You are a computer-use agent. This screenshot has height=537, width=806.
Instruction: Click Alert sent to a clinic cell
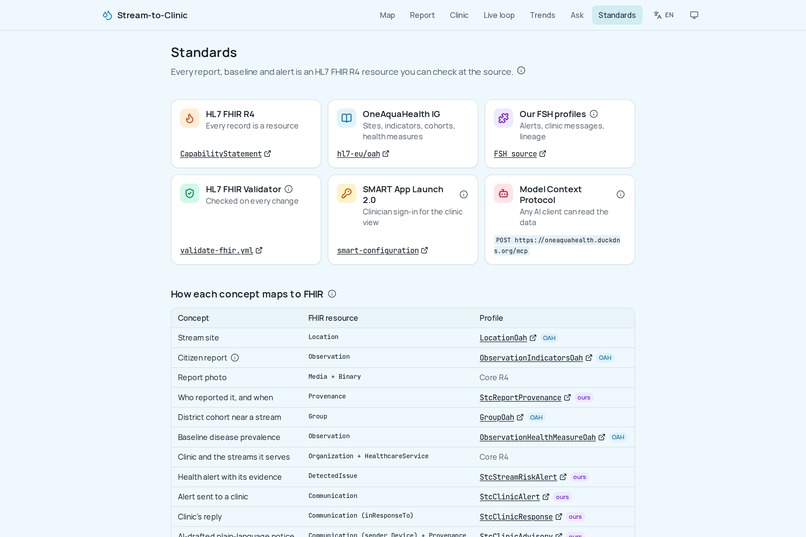tap(213, 497)
